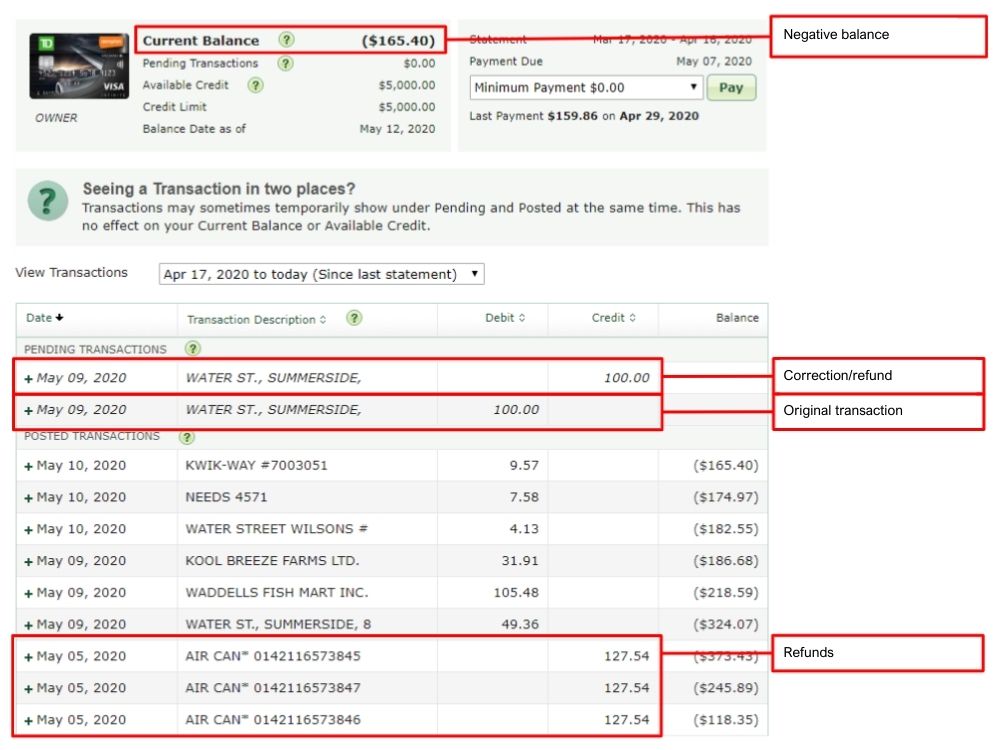
Task: Click help icon beside Available Credit
Action: coord(256,85)
